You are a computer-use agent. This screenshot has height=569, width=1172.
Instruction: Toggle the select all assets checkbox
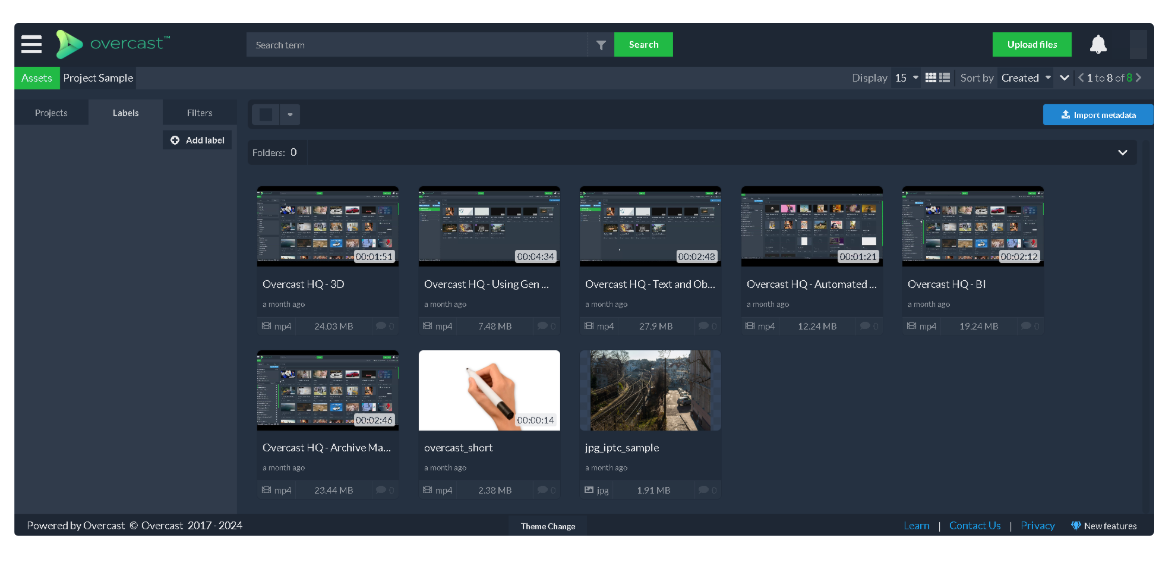[265, 115]
